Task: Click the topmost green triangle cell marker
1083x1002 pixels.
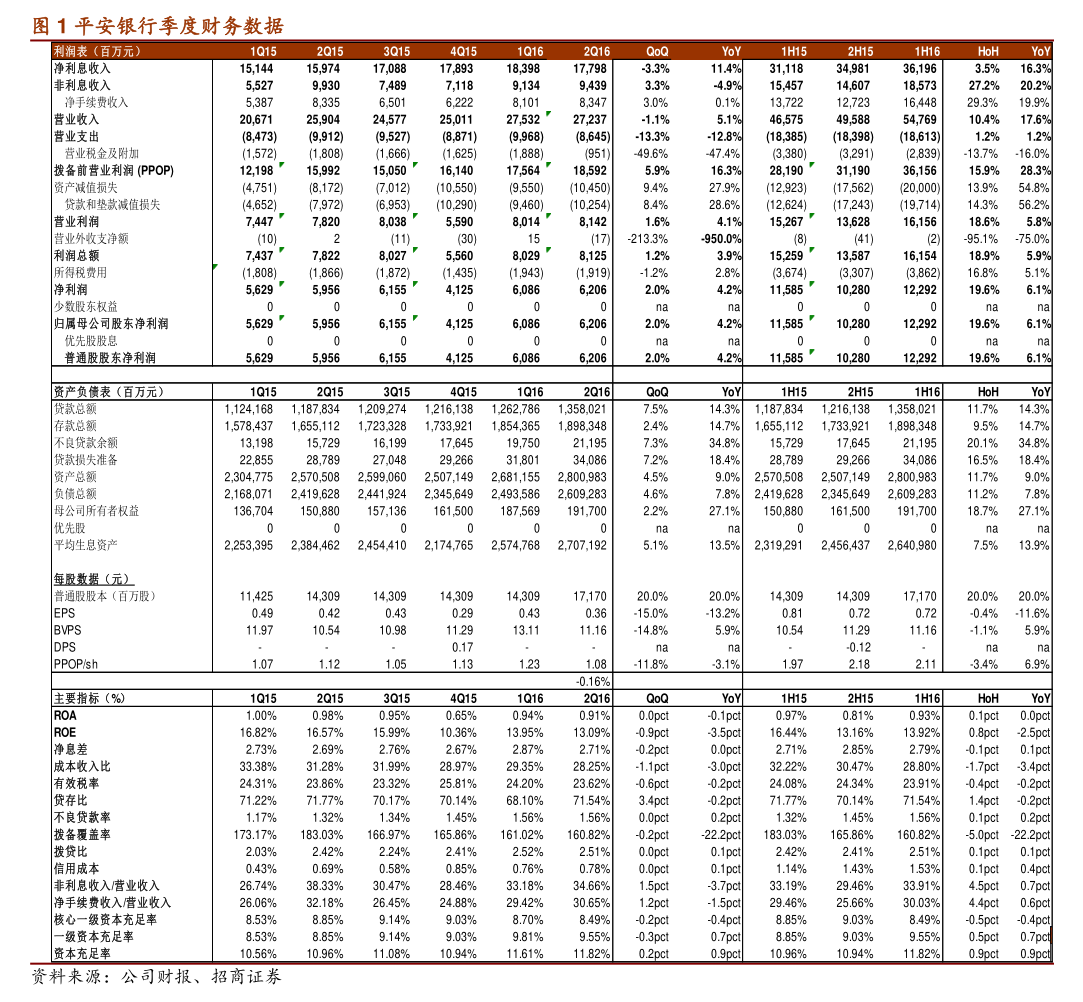Action: 548,114
